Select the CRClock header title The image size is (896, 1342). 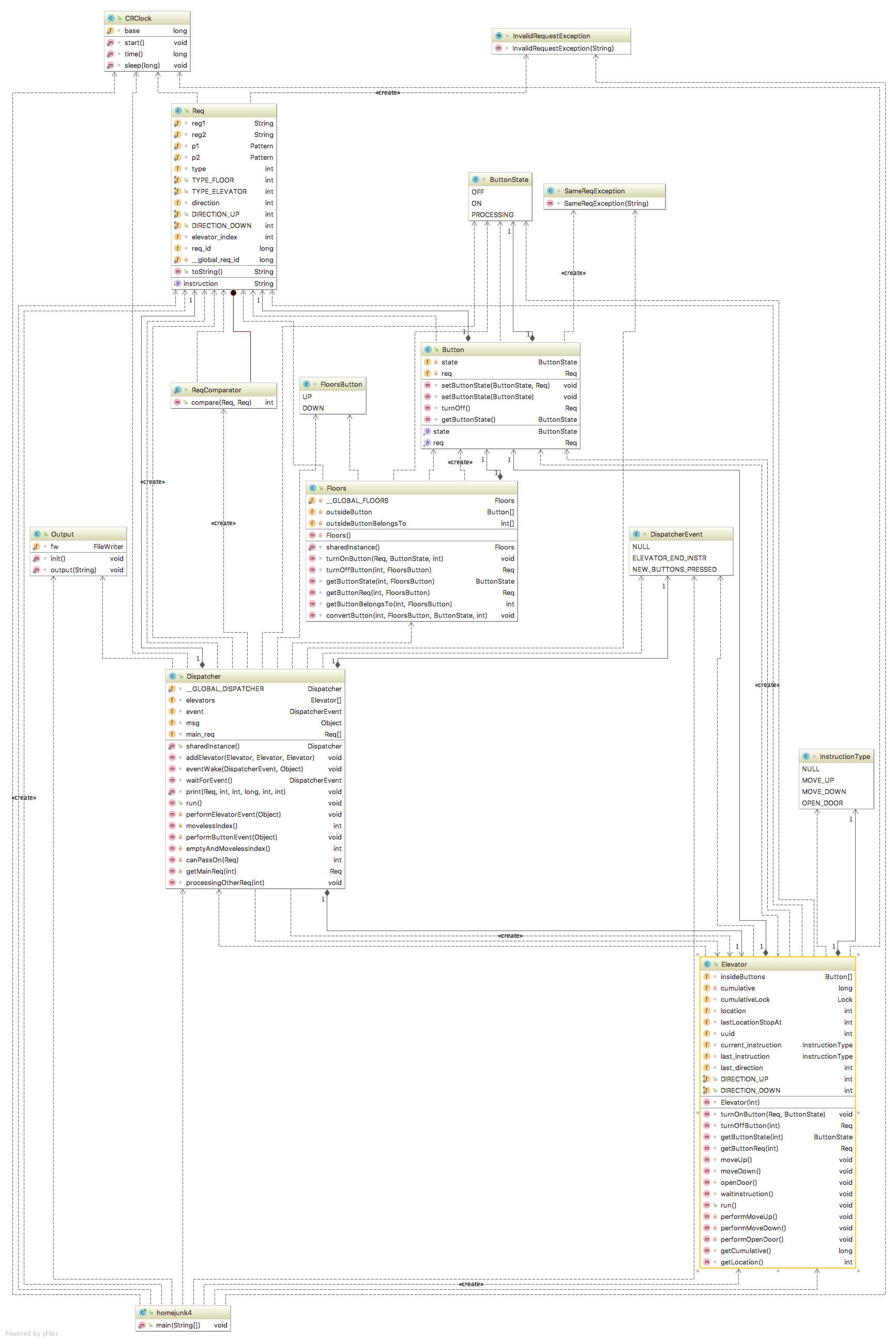coord(138,18)
